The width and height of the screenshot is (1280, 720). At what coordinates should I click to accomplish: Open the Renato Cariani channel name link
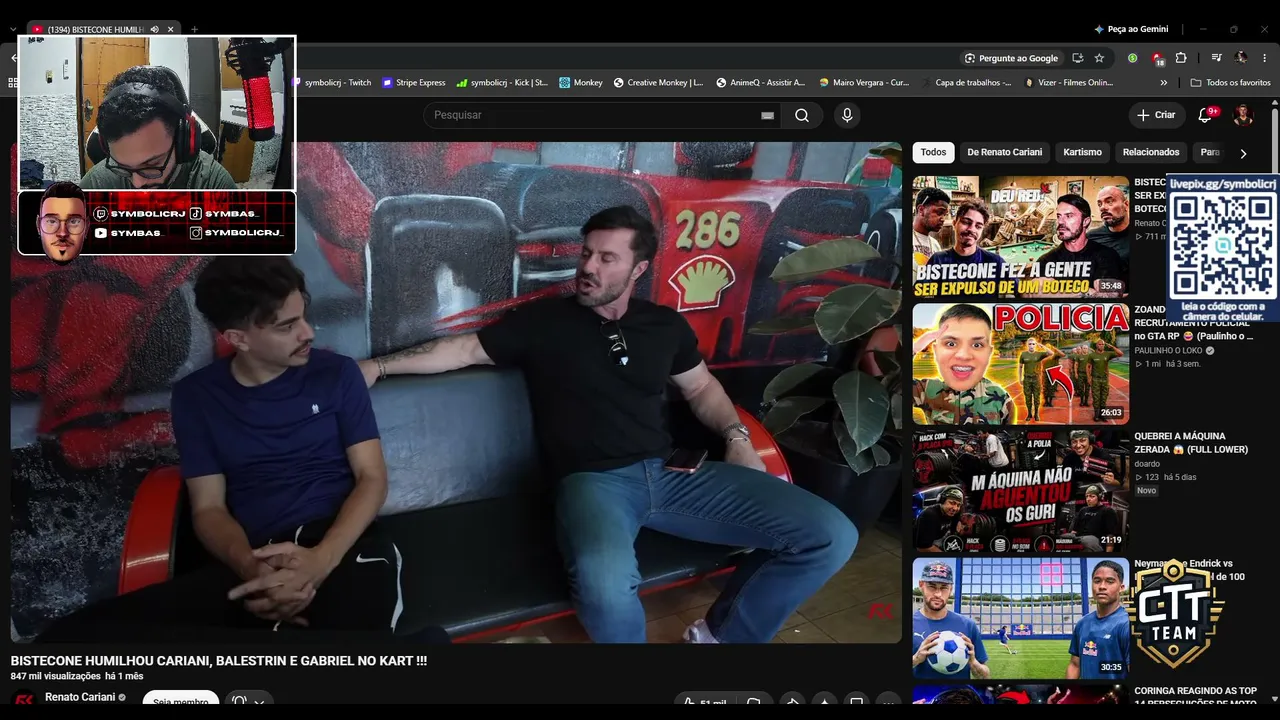click(x=80, y=697)
